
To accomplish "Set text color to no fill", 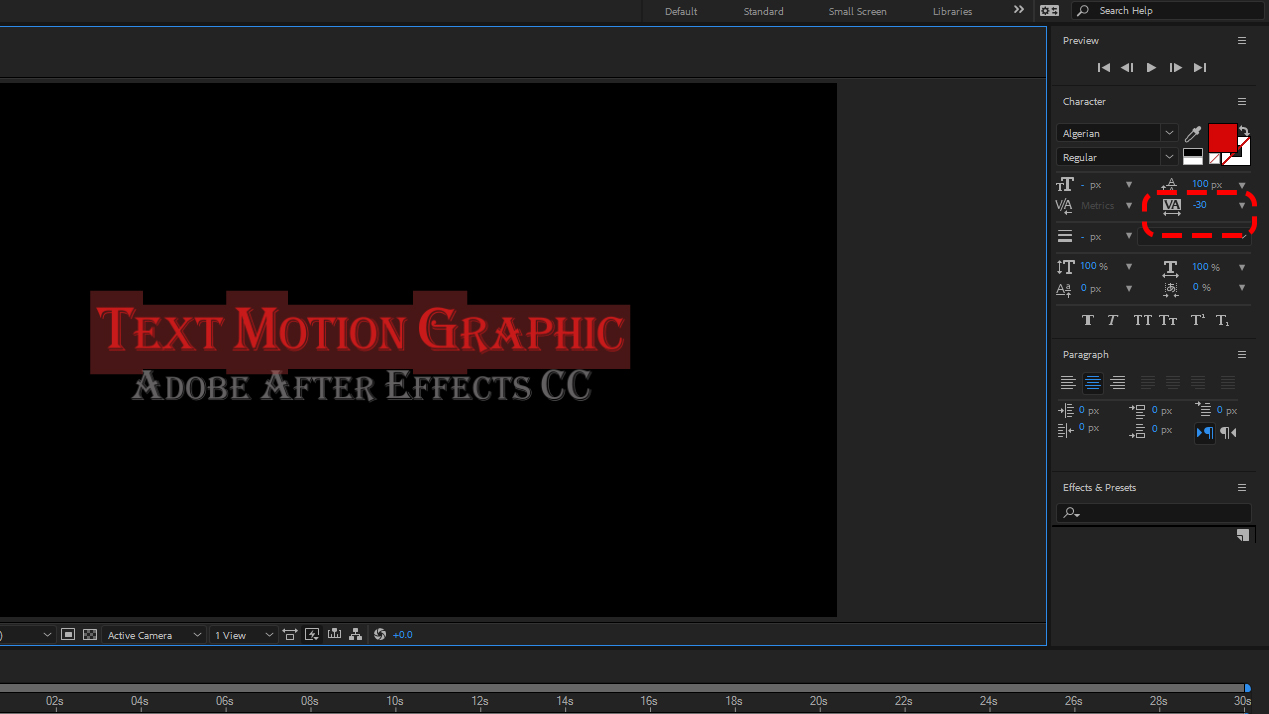I will tap(1214, 158).
